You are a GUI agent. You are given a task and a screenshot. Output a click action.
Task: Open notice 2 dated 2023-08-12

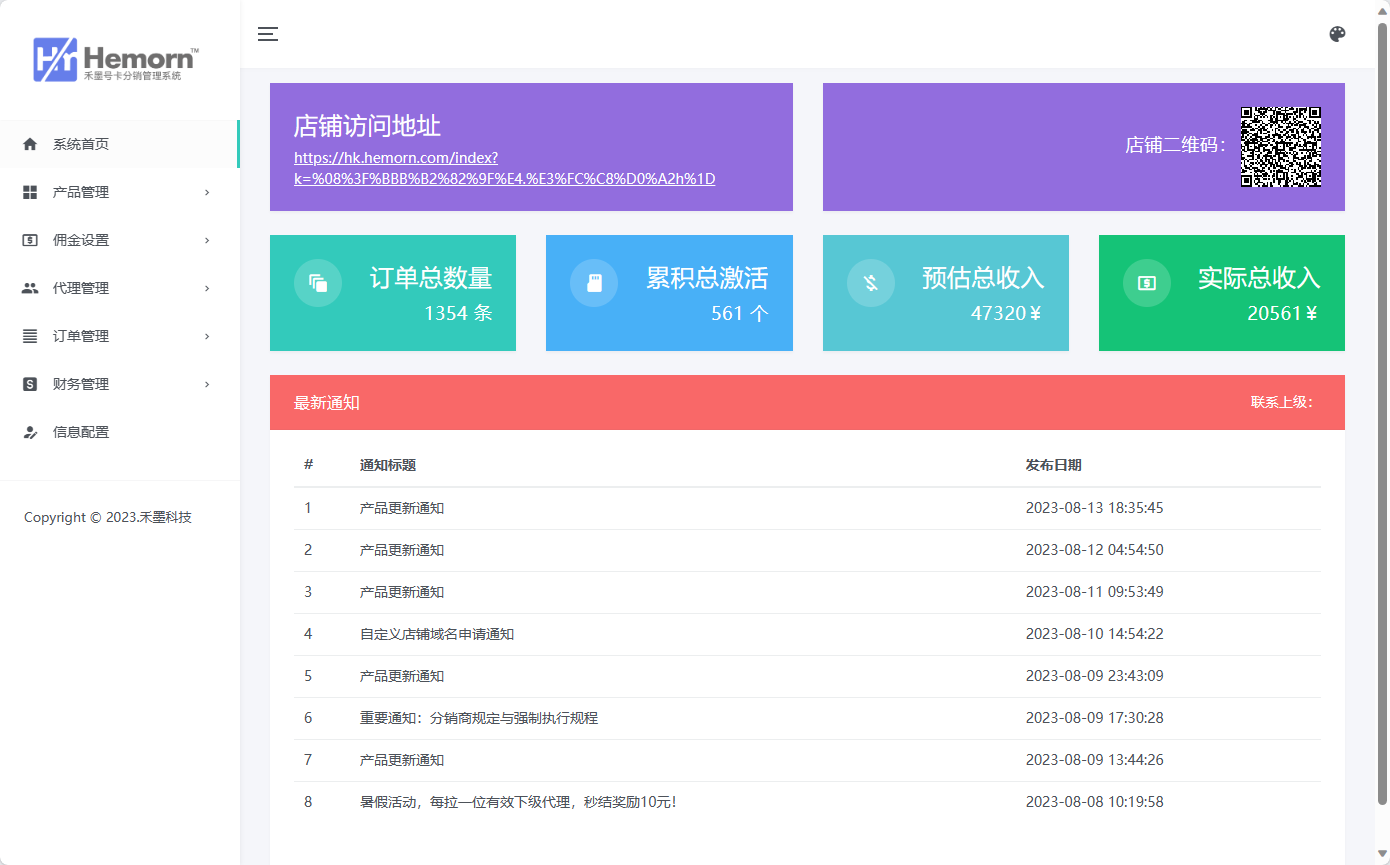[x=402, y=550]
